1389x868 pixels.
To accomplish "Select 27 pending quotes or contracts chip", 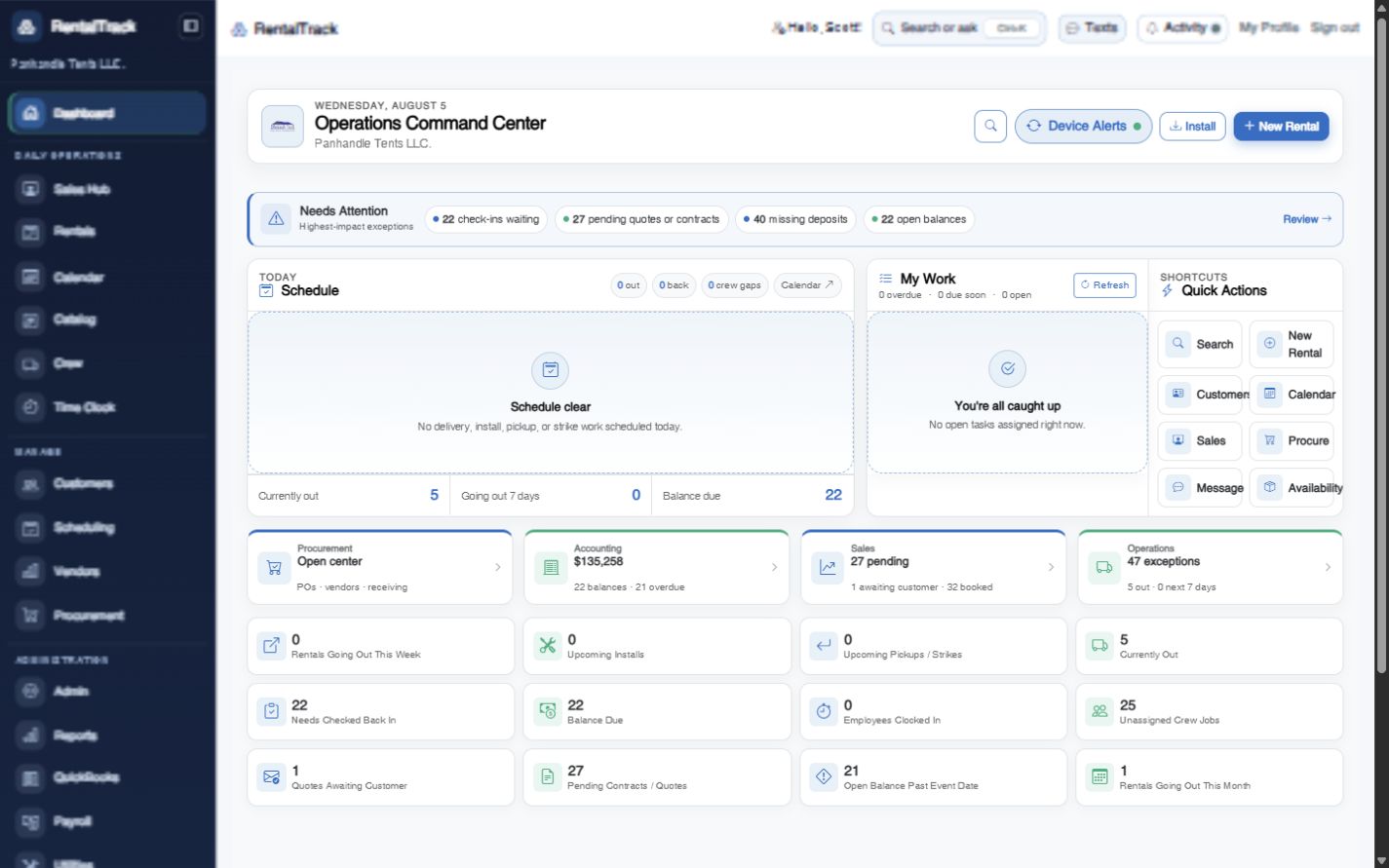I will (641, 219).
